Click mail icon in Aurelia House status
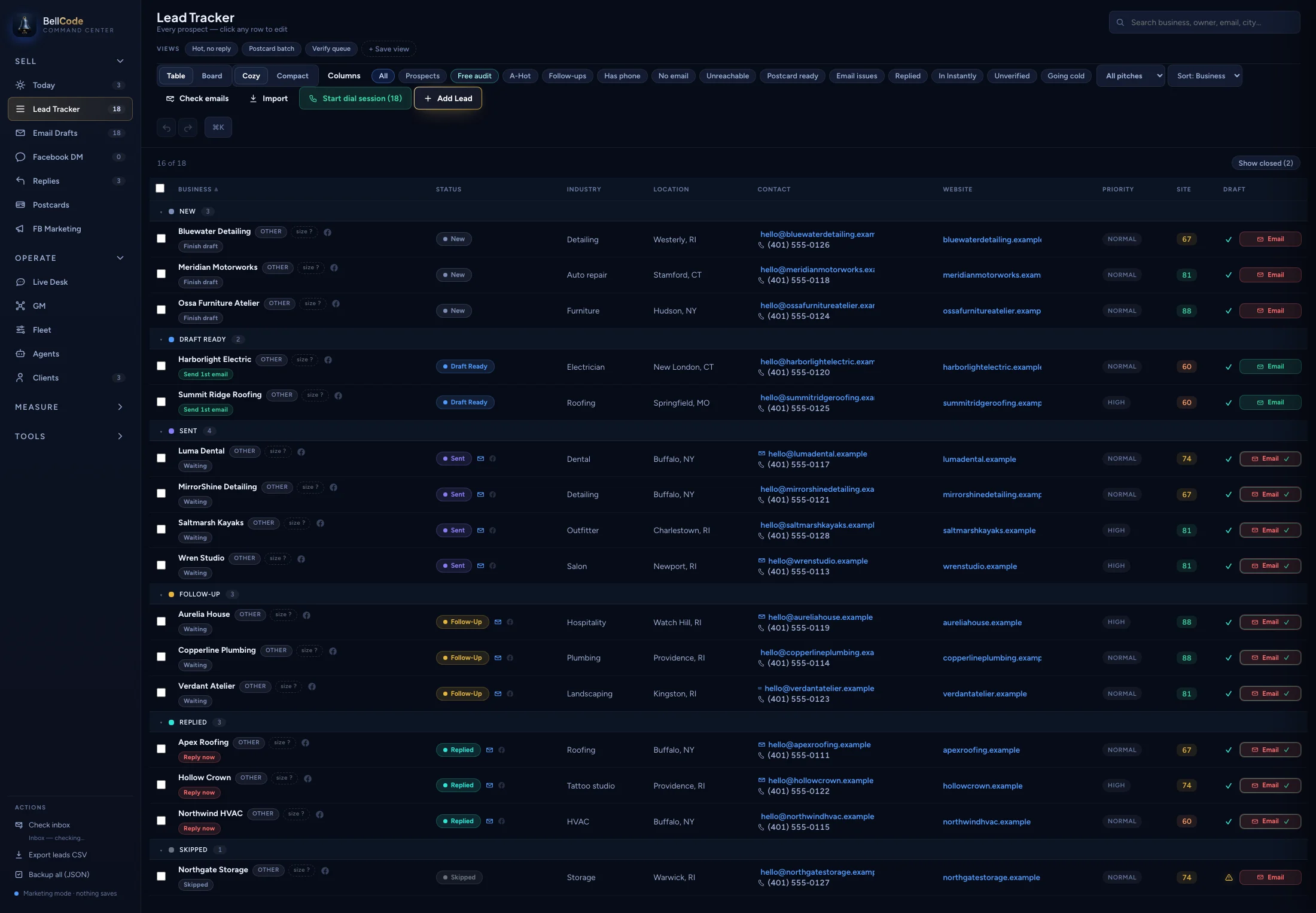This screenshot has height=913, width=1316. [x=498, y=622]
